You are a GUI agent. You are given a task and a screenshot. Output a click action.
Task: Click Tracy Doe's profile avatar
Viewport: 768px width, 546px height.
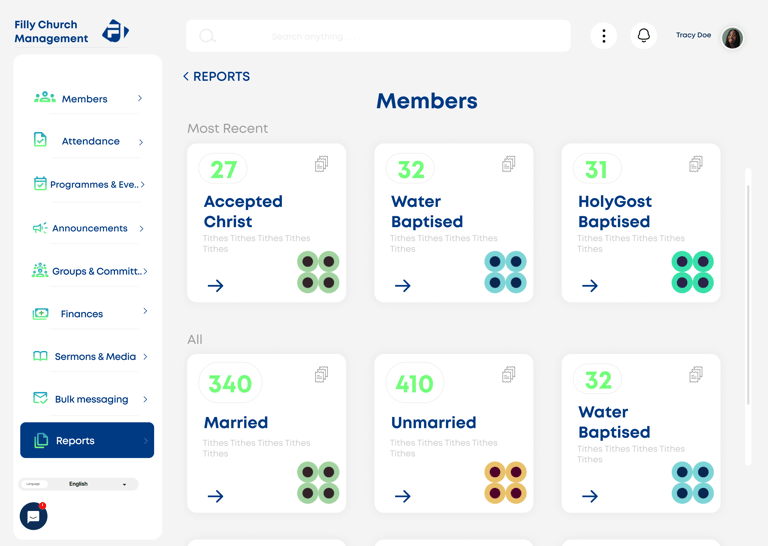point(732,38)
